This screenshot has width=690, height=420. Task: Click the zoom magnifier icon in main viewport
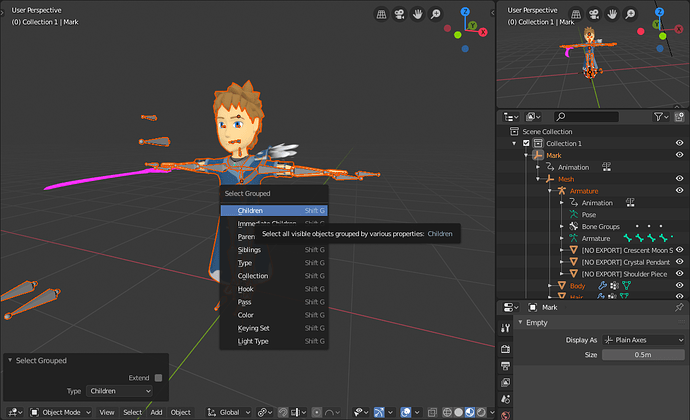point(436,14)
